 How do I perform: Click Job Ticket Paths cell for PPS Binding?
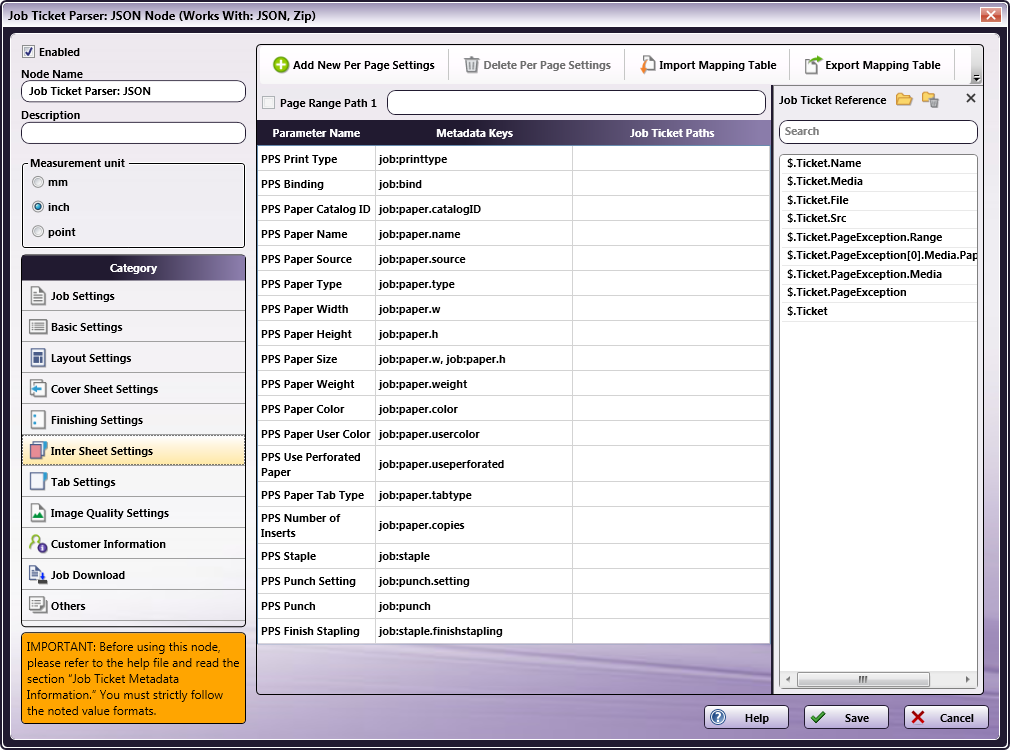click(671, 184)
